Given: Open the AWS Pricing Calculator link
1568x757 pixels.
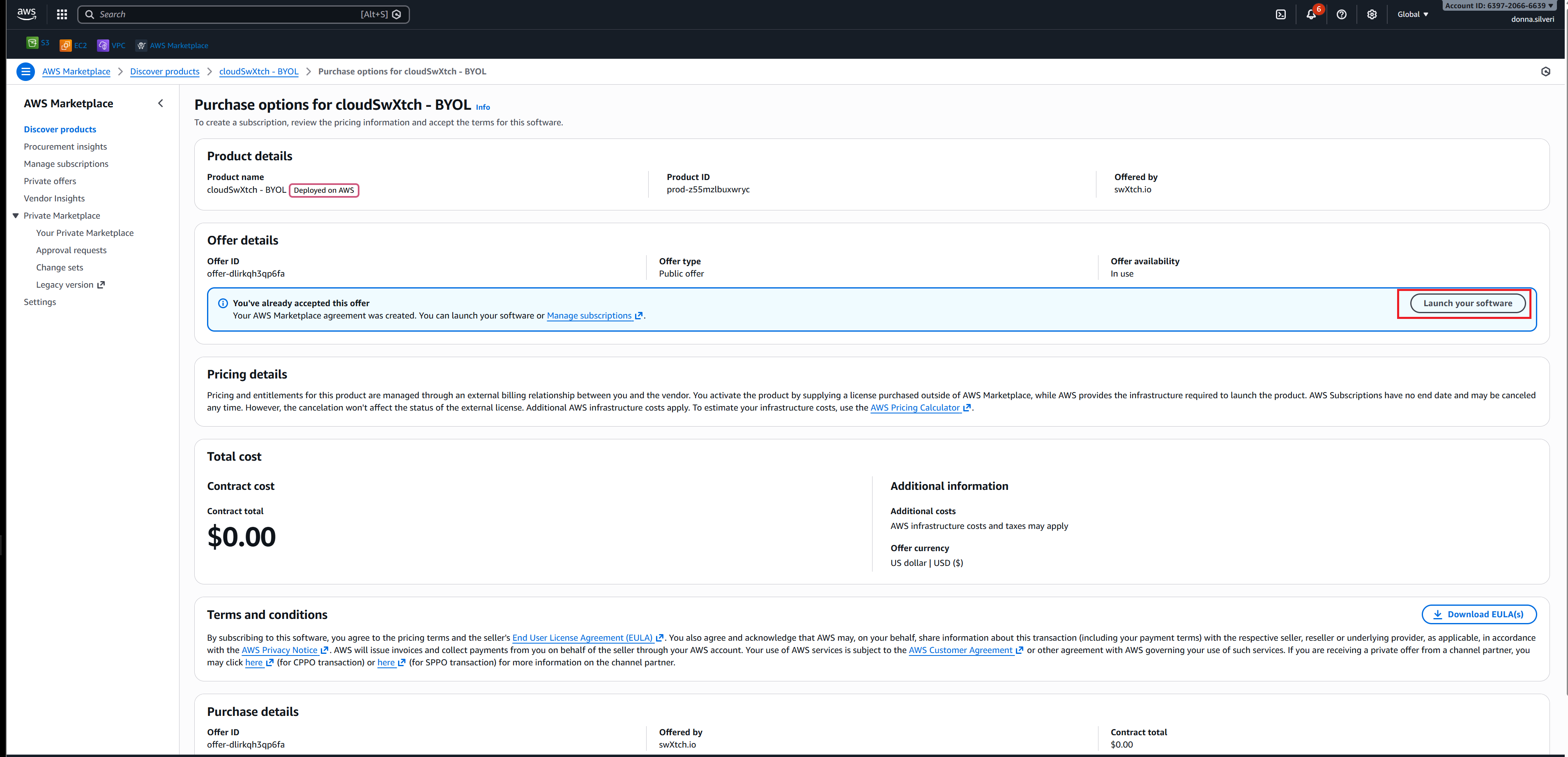Looking at the screenshot, I should point(915,408).
